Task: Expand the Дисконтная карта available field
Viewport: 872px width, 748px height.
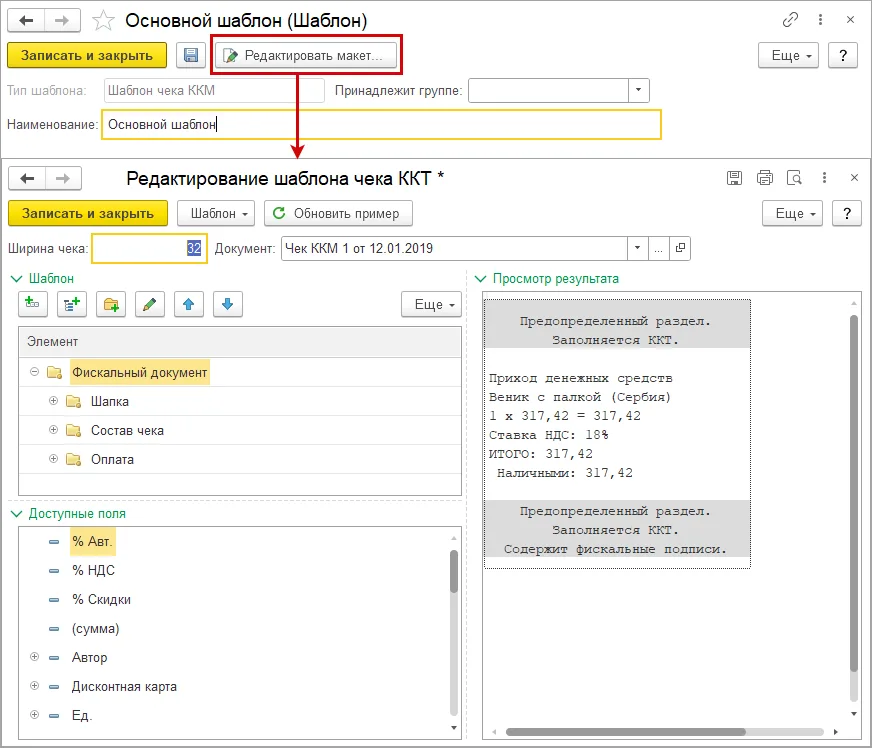Action: click(x=34, y=686)
